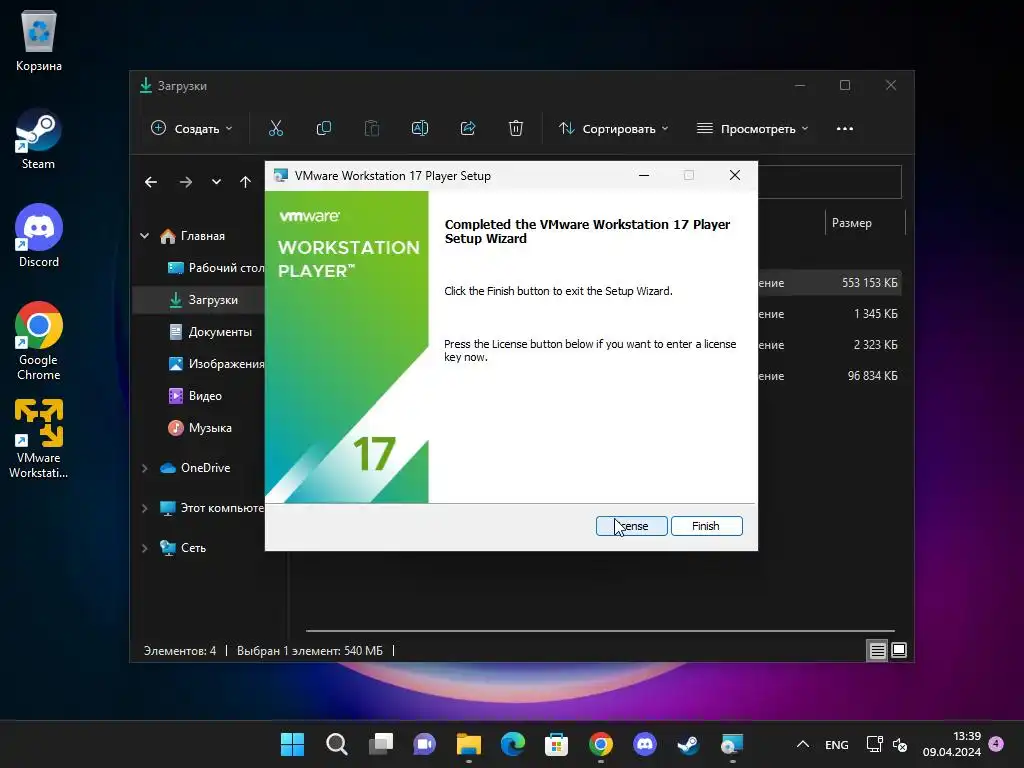The image size is (1024, 768).
Task: Open the Google Chrome desktop shortcut
Action: (39, 341)
